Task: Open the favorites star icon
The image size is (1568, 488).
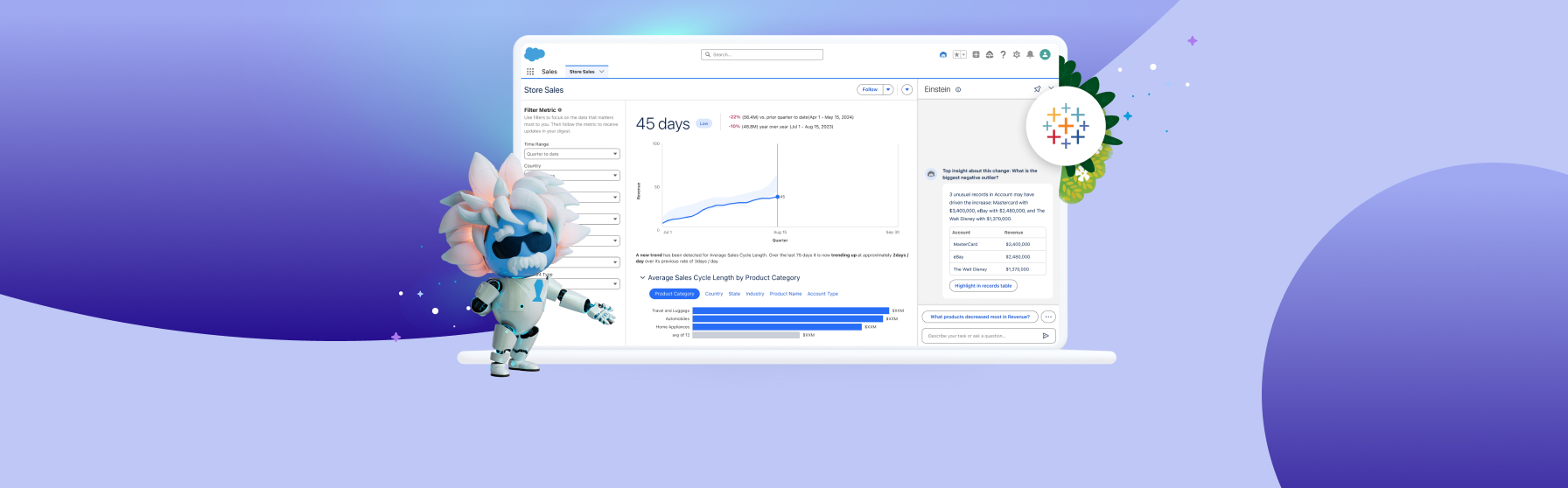Action: point(956,54)
